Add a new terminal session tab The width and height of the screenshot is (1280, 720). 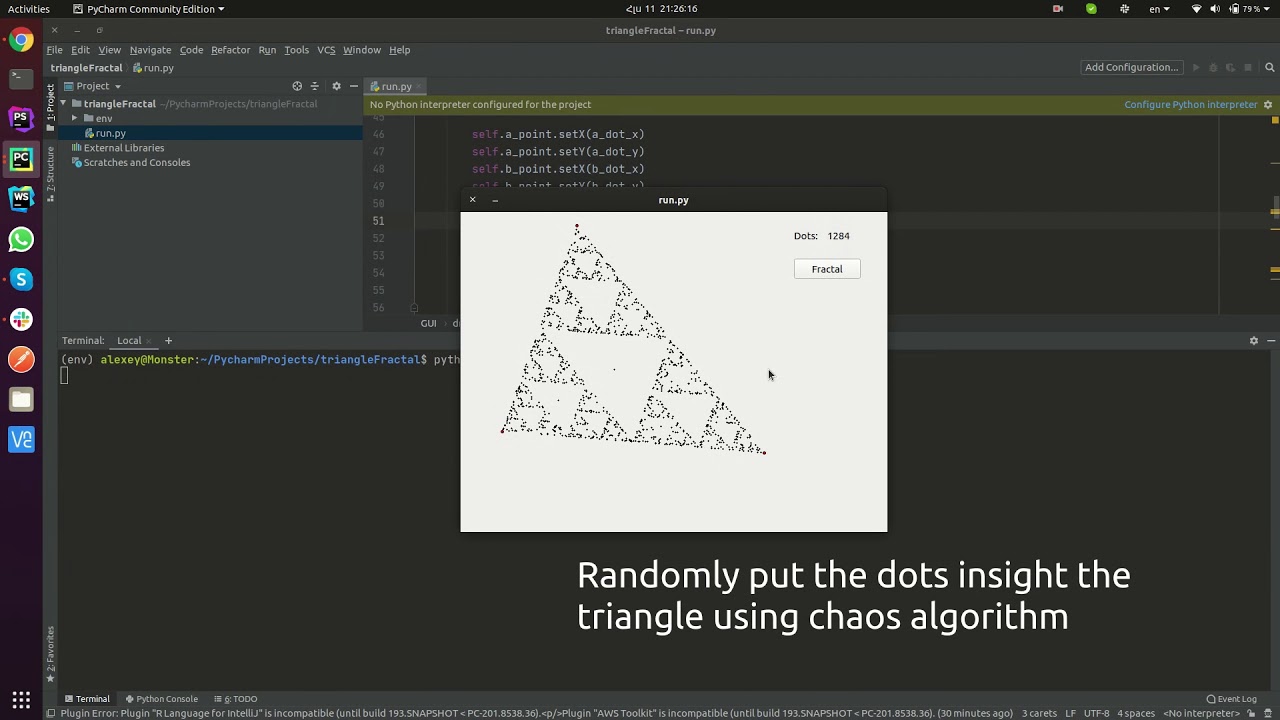(168, 341)
